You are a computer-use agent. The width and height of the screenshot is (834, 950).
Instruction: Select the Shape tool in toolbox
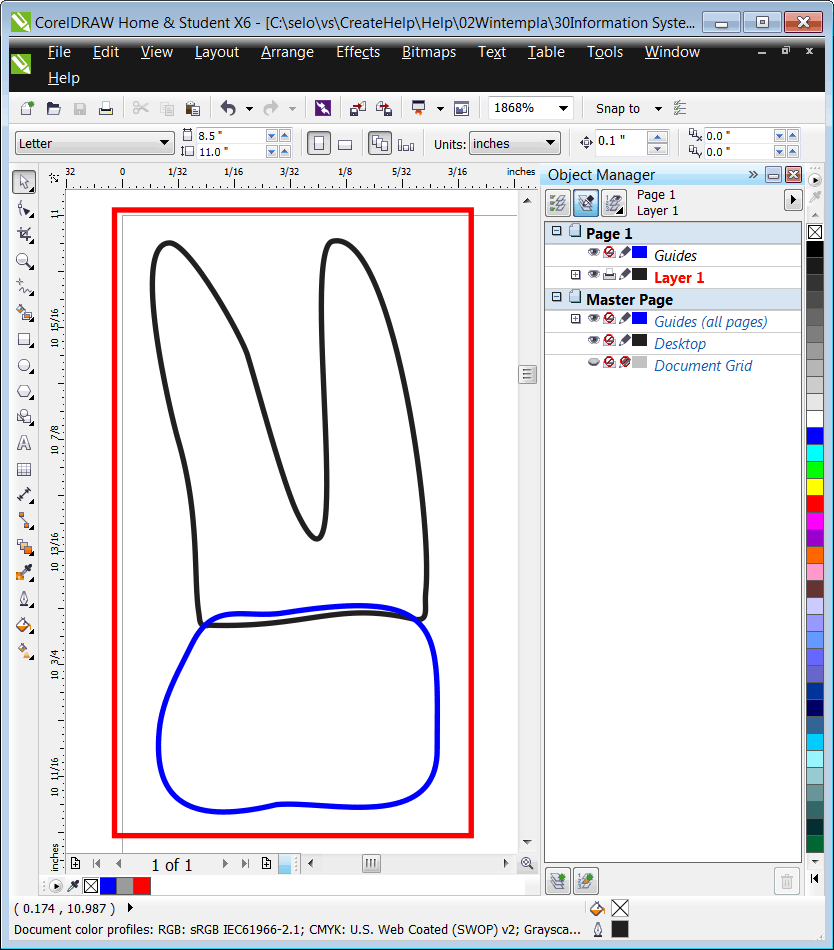tap(24, 209)
